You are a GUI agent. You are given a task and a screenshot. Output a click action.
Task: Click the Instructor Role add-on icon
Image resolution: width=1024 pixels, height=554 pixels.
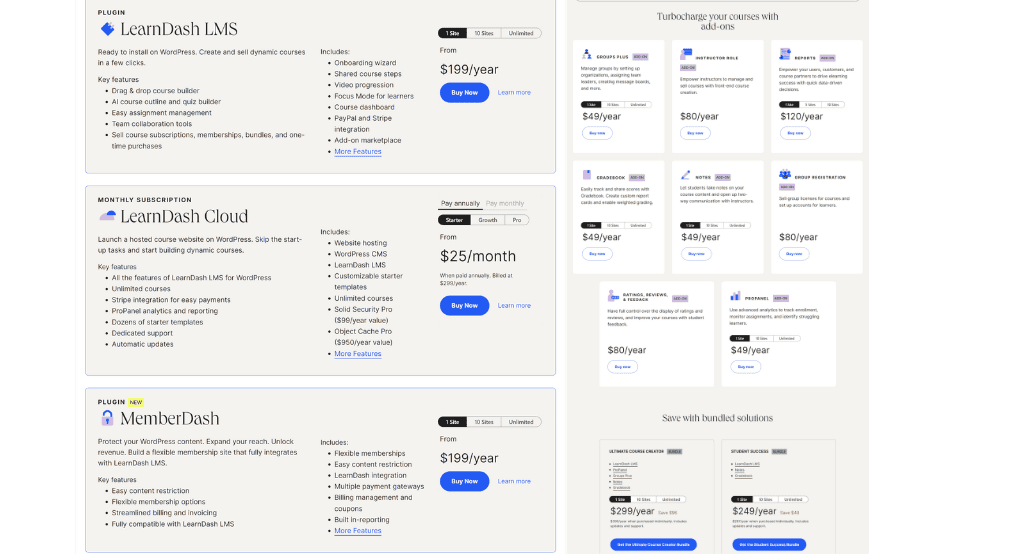(x=686, y=54)
